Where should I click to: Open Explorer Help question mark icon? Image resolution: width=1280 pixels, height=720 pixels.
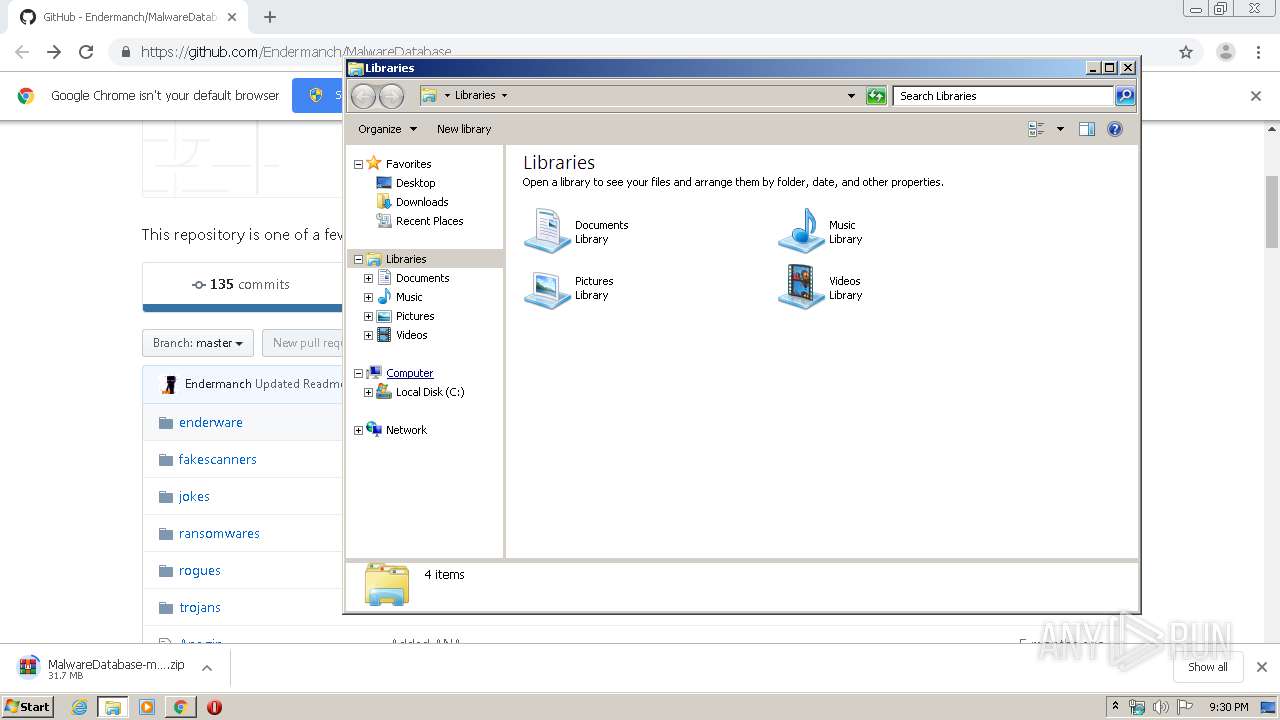[x=1115, y=129]
